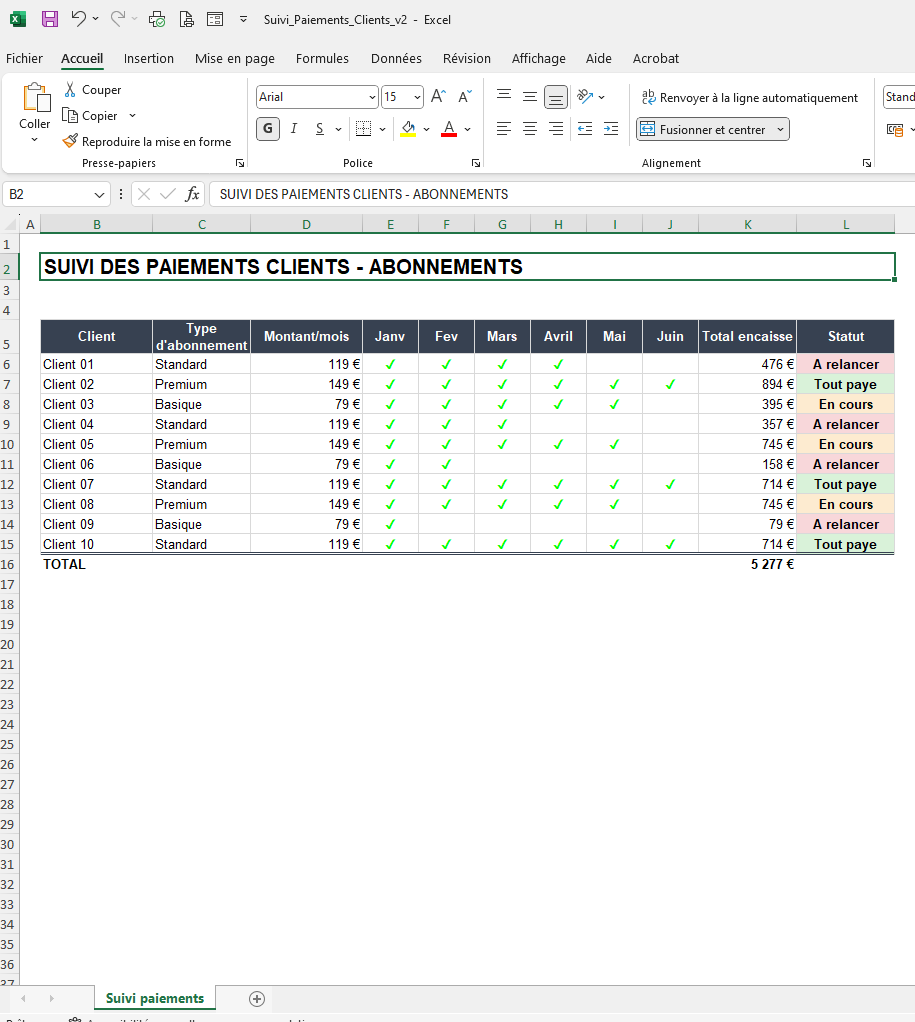Open the font size dropdown showing 15

417,97
